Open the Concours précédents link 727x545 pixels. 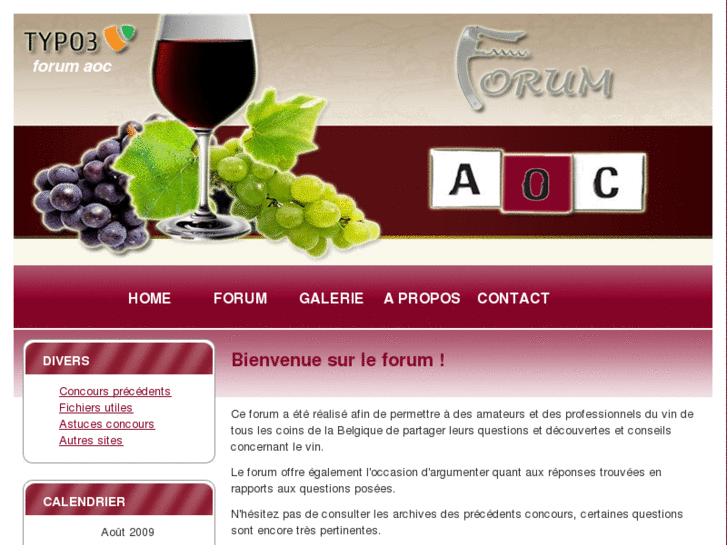pyautogui.click(x=115, y=391)
